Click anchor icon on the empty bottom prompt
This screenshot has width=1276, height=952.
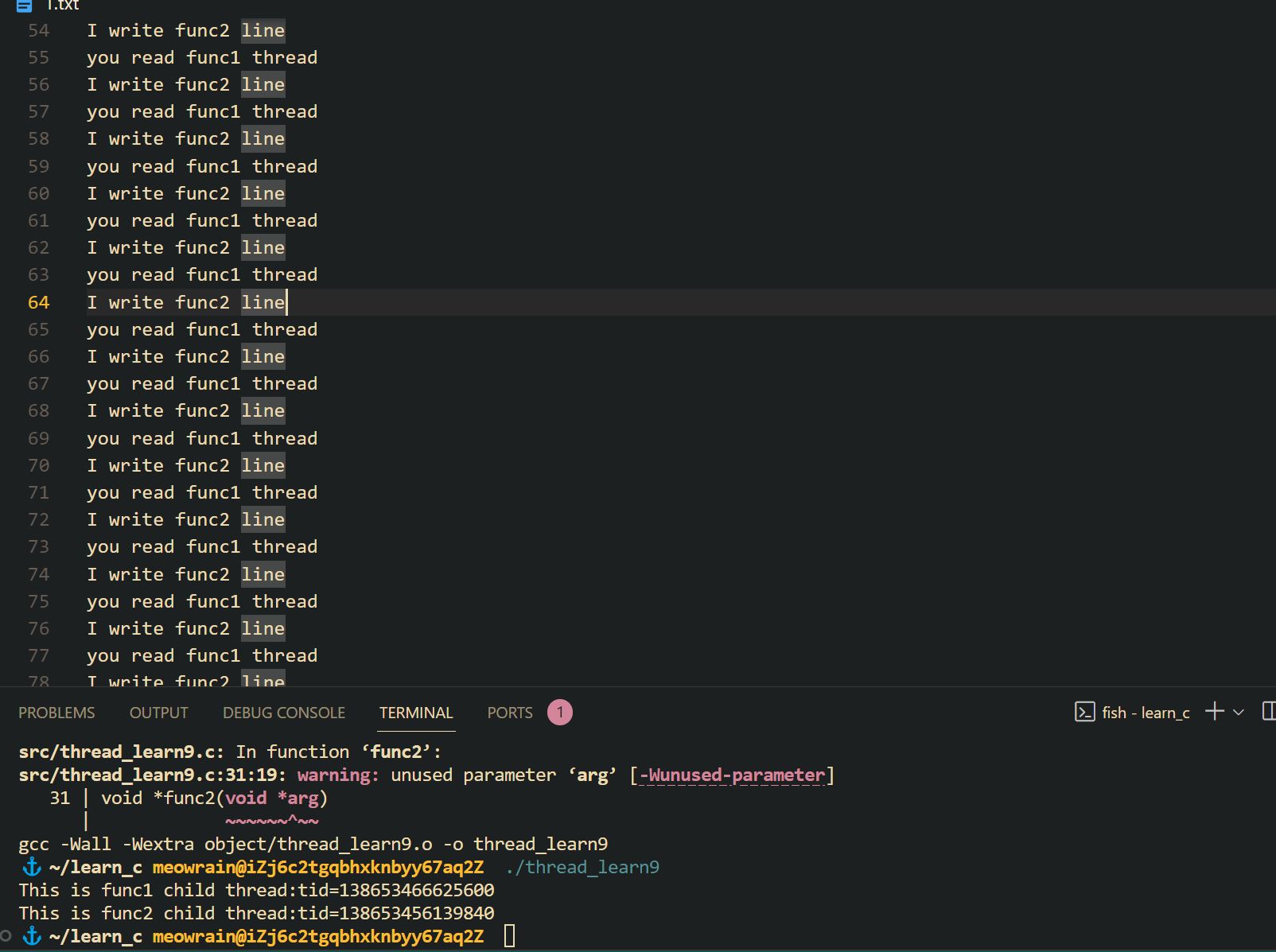32,936
